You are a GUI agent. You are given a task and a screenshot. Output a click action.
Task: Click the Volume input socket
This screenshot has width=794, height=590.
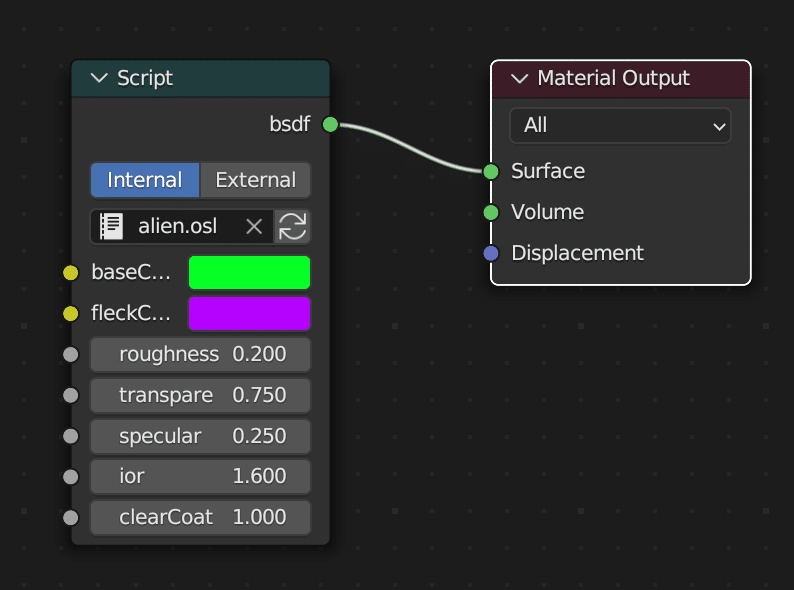click(491, 212)
